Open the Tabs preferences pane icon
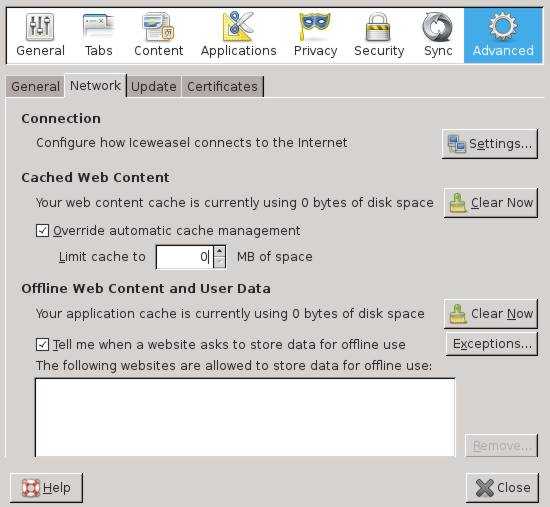Viewport: 550px width, 507px height. (x=99, y=27)
